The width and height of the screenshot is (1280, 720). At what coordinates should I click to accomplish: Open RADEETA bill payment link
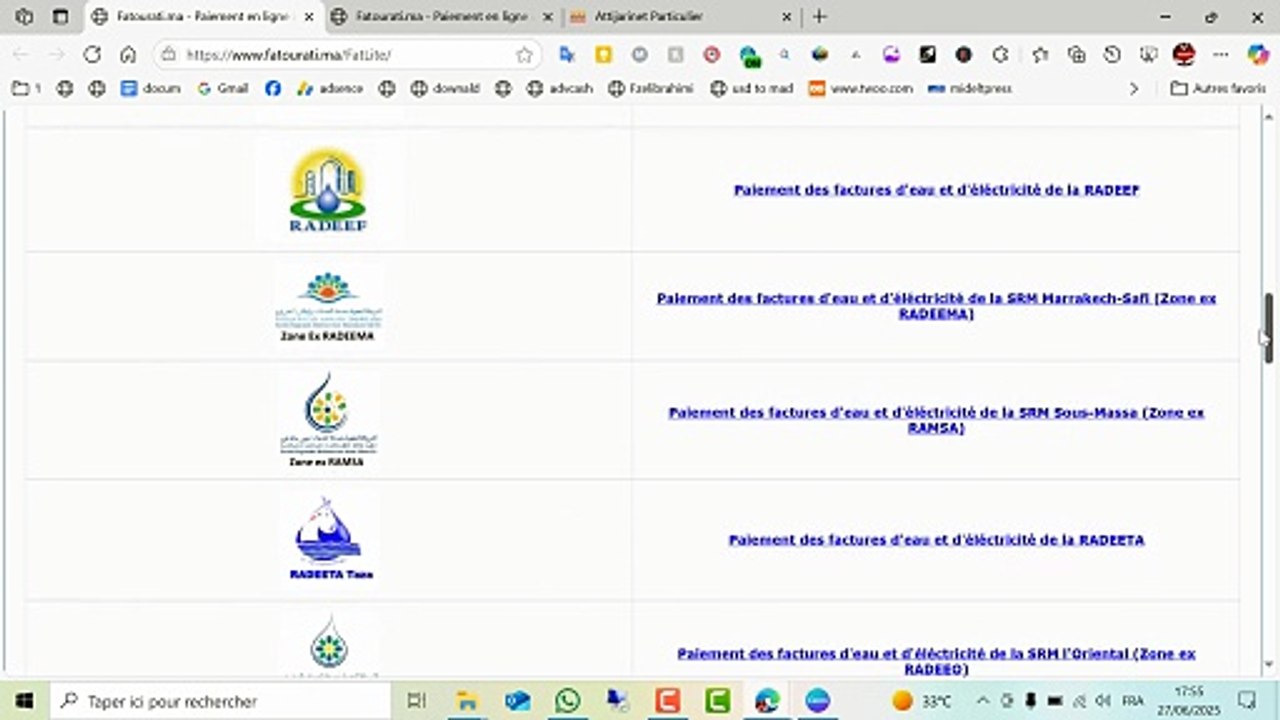(x=936, y=540)
